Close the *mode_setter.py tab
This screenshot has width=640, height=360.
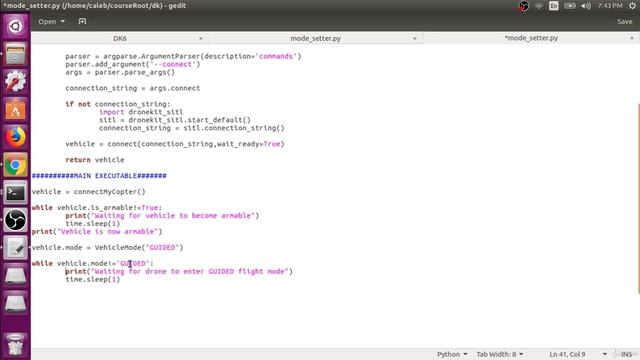[x=632, y=38]
